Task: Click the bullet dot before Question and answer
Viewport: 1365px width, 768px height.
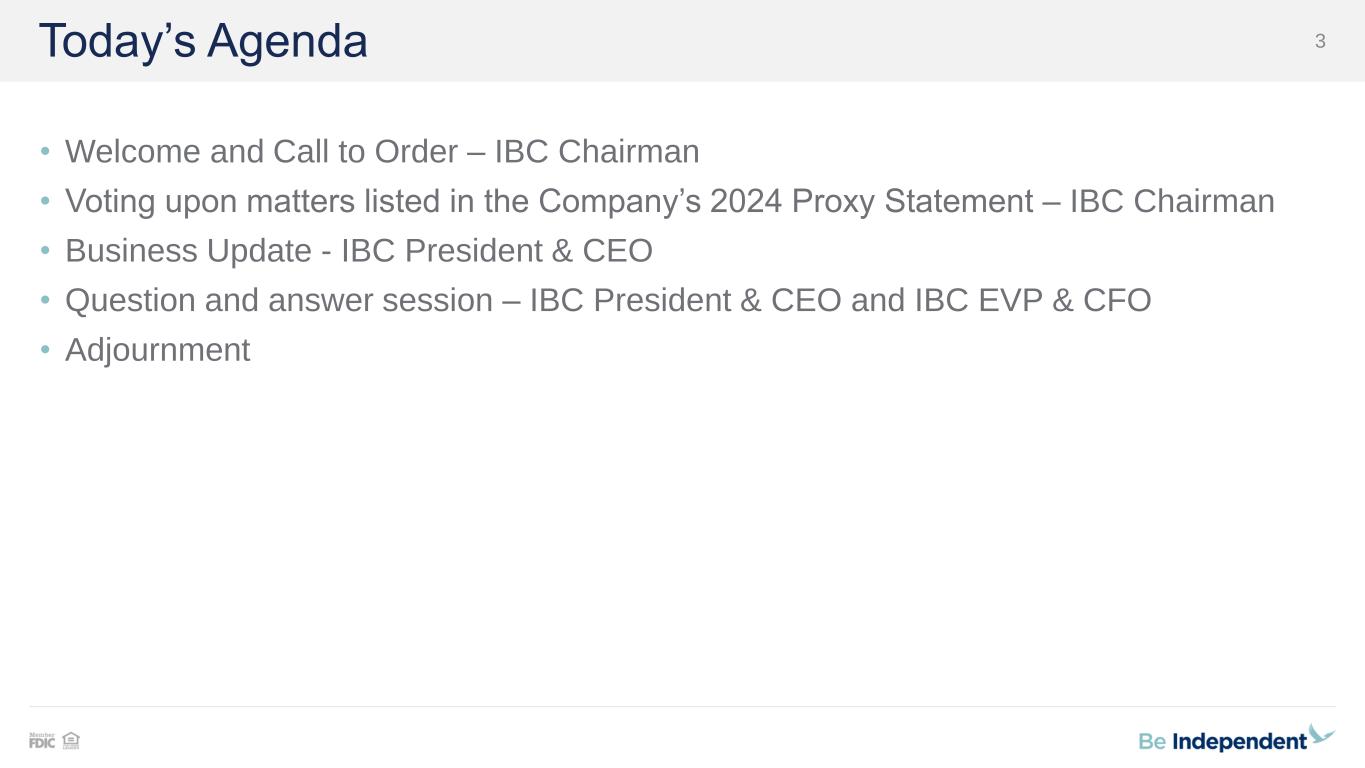Action: 45,300
